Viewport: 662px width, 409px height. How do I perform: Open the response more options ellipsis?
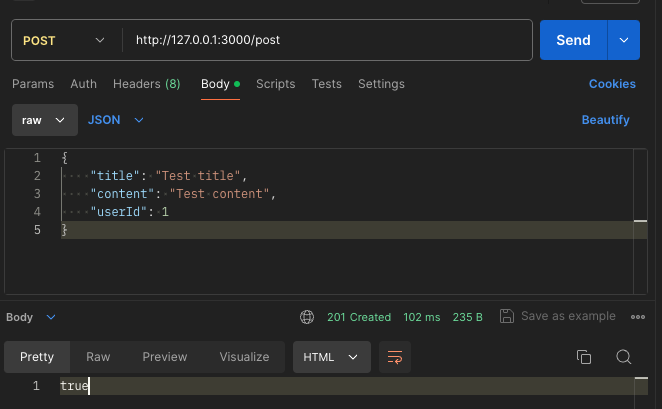click(x=638, y=317)
